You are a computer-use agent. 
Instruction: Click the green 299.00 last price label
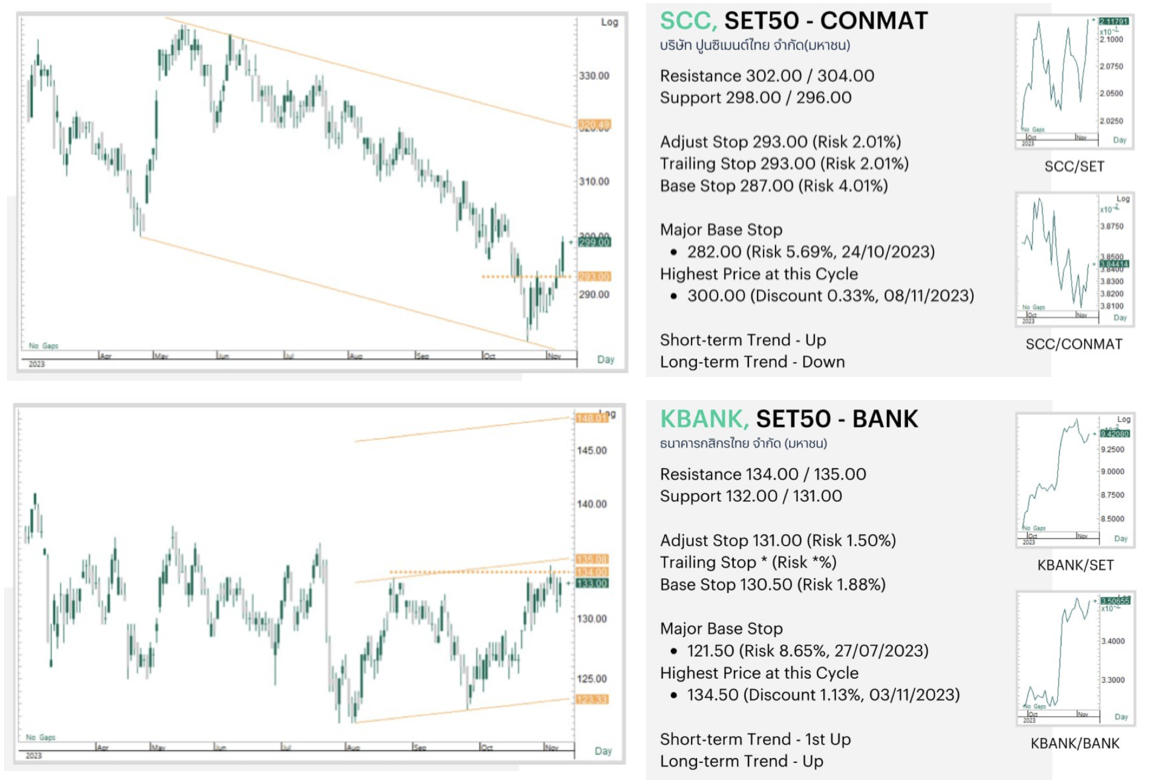coord(594,242)
